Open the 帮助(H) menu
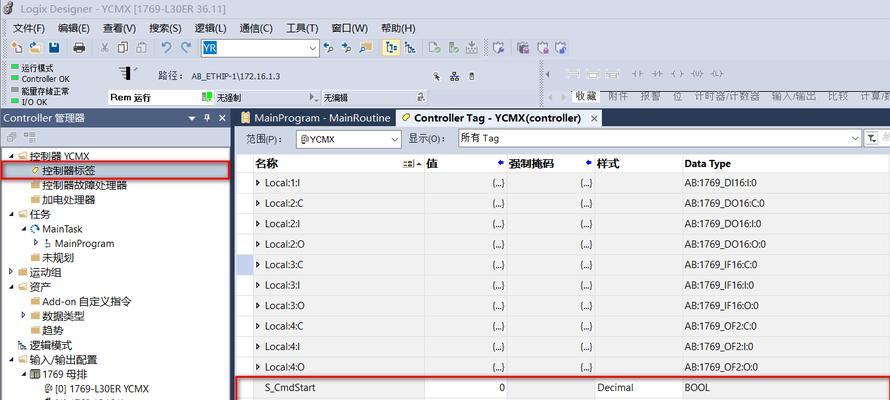Image resolution: width=890 pixels, height=400 pixels. pos(398,28)
